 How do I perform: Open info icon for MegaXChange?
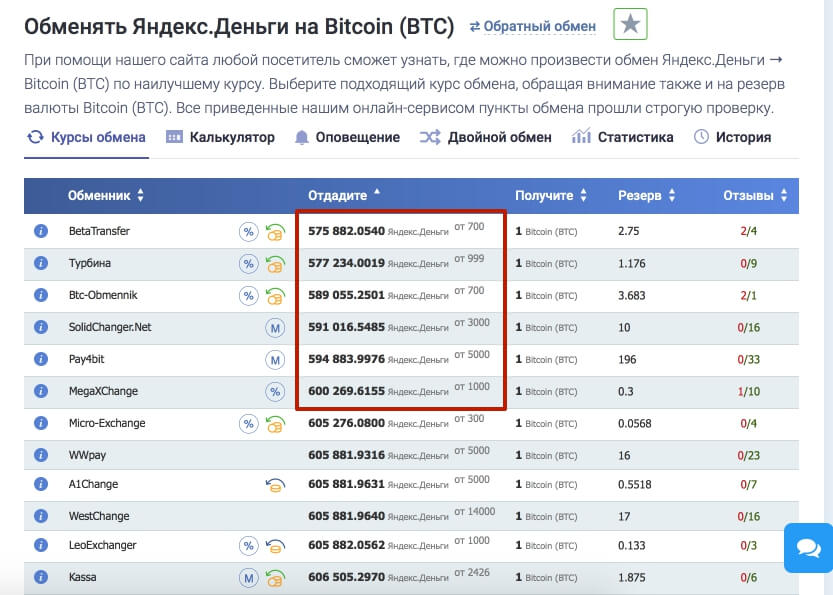41,391
